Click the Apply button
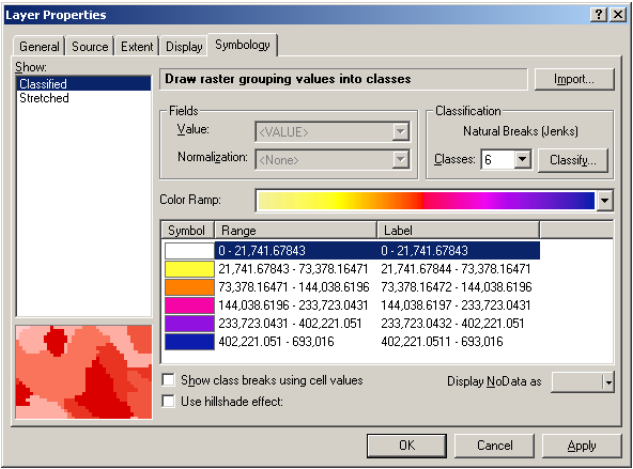The image size is (633, 469). tap(581, 445)
